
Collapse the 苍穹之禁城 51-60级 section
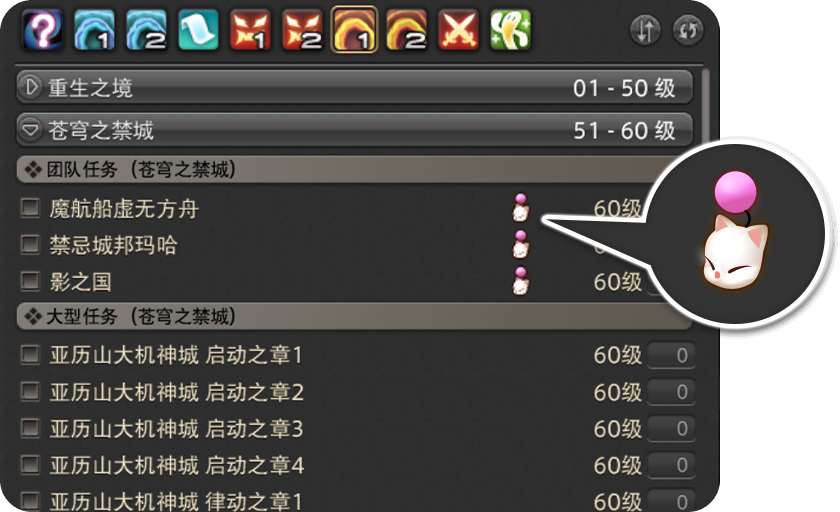[355, 130]
